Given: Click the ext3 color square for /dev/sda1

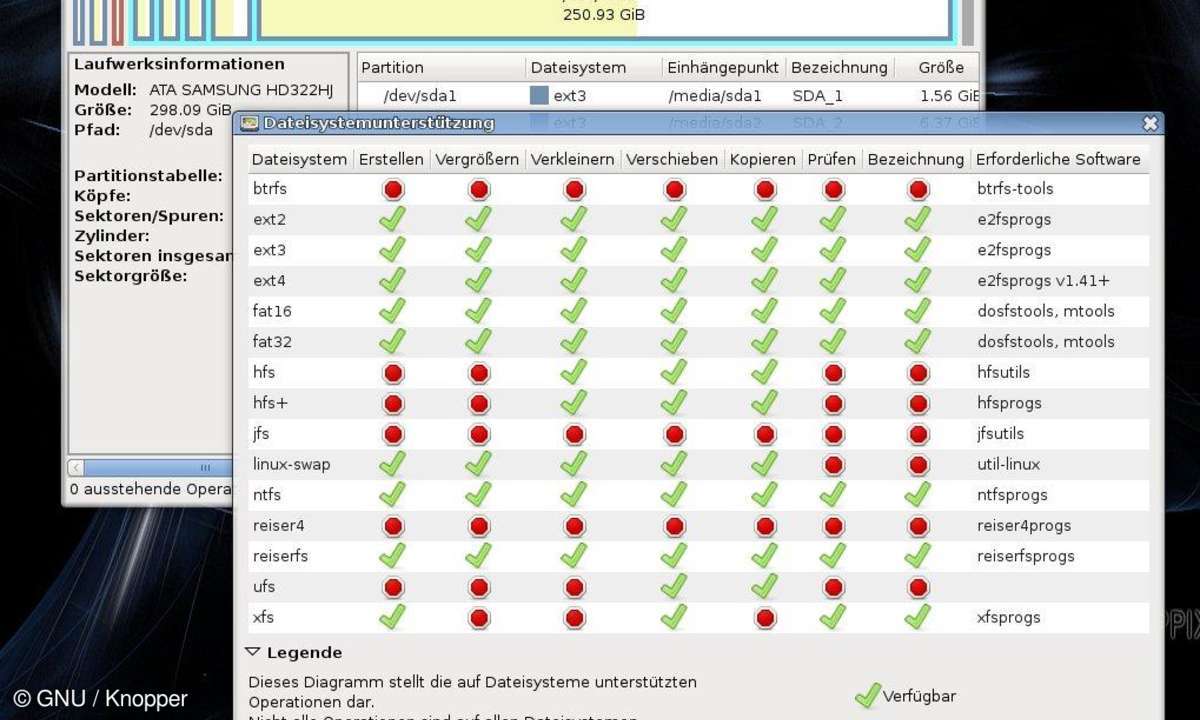Looking at the screenshot, I should pos(539,96).
